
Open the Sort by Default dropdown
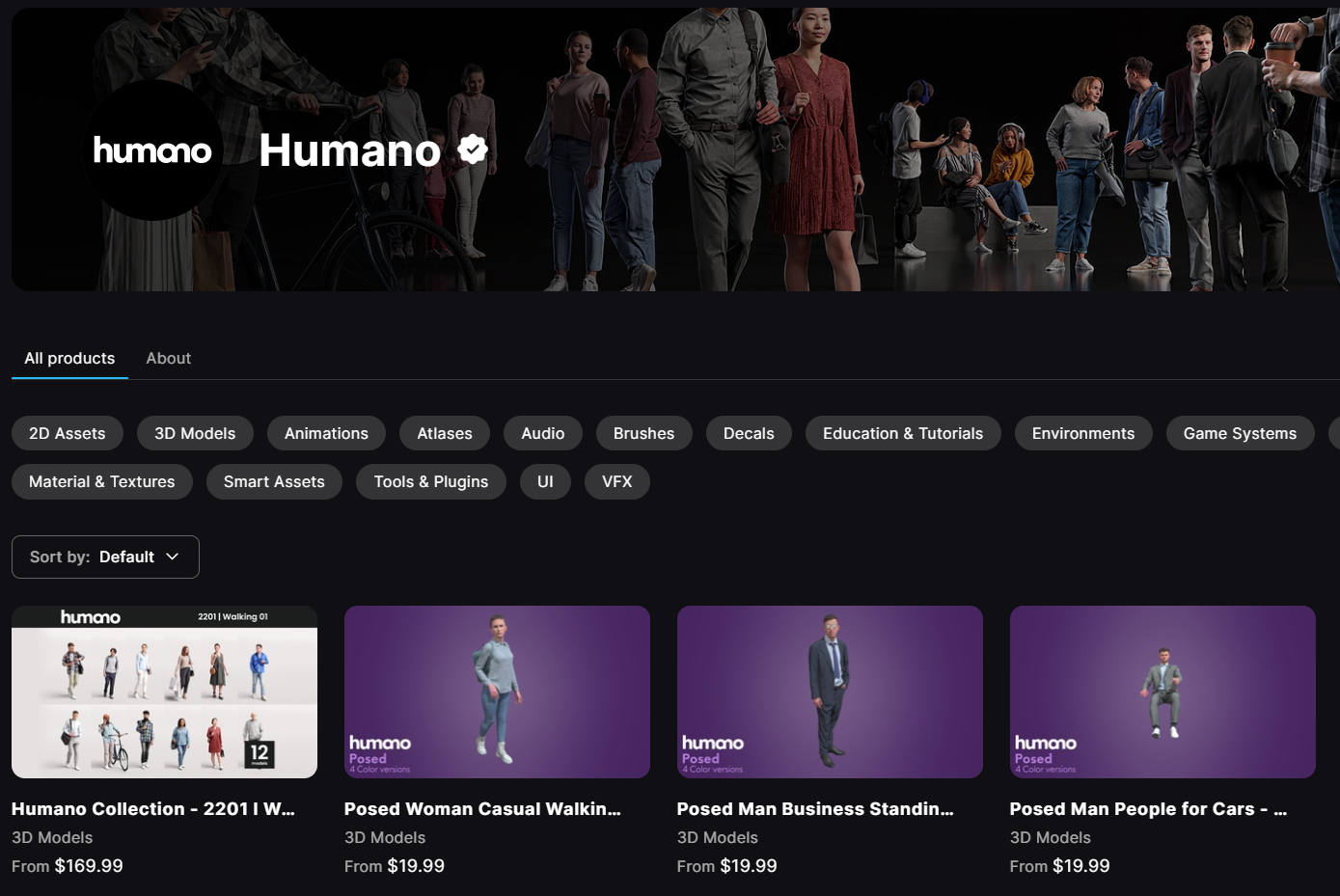tap(105, 557)
